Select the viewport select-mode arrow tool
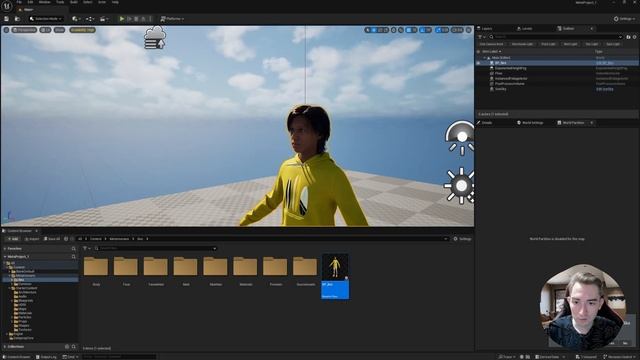This screenshot has height=360, width=640. [x=368, y=30]
